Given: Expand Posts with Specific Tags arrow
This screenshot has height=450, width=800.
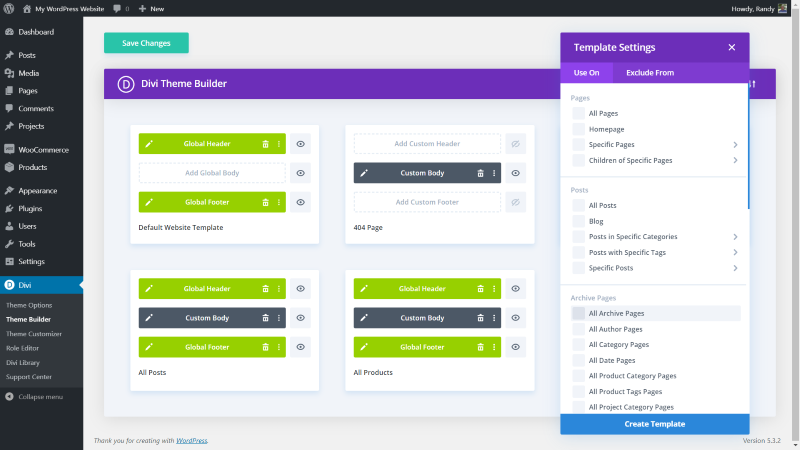Looking at the screenshot, I should [x=735, y=253].
